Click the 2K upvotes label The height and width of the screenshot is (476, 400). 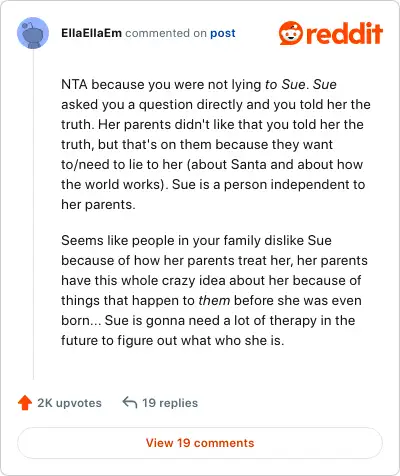[69, 403]
